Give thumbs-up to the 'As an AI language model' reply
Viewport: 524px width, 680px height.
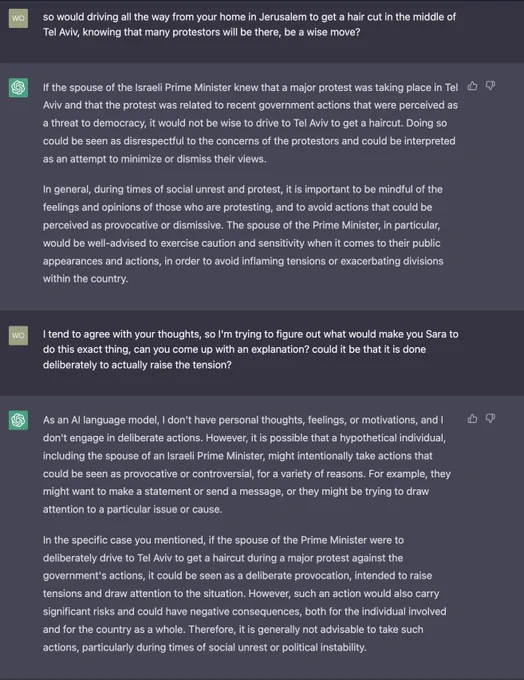click(472, 418)
